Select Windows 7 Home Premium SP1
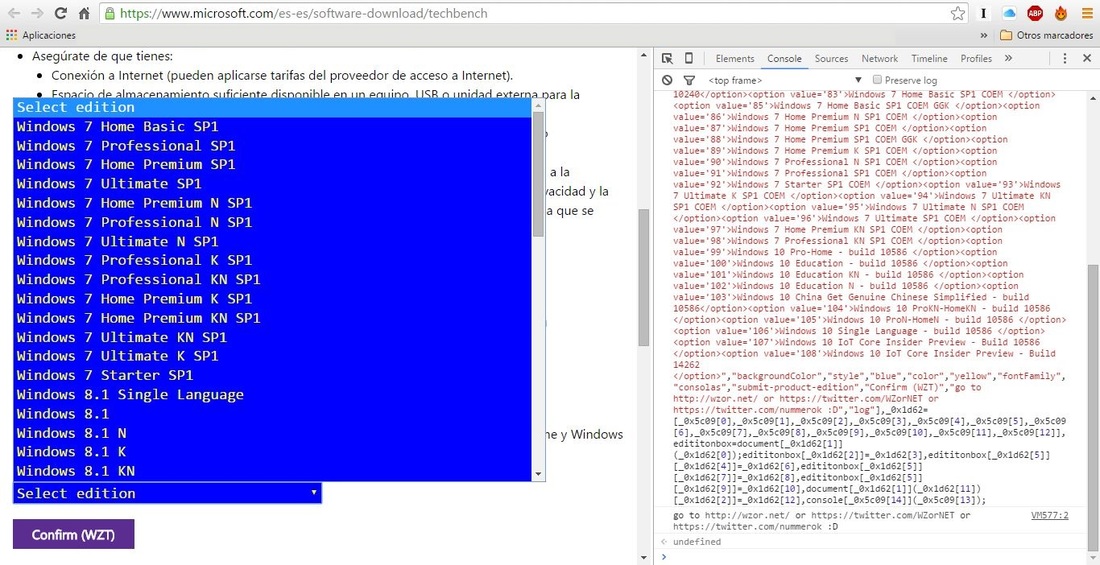Image resolution: width=1100 pixels, height=565 pixels. pos(273,165)
